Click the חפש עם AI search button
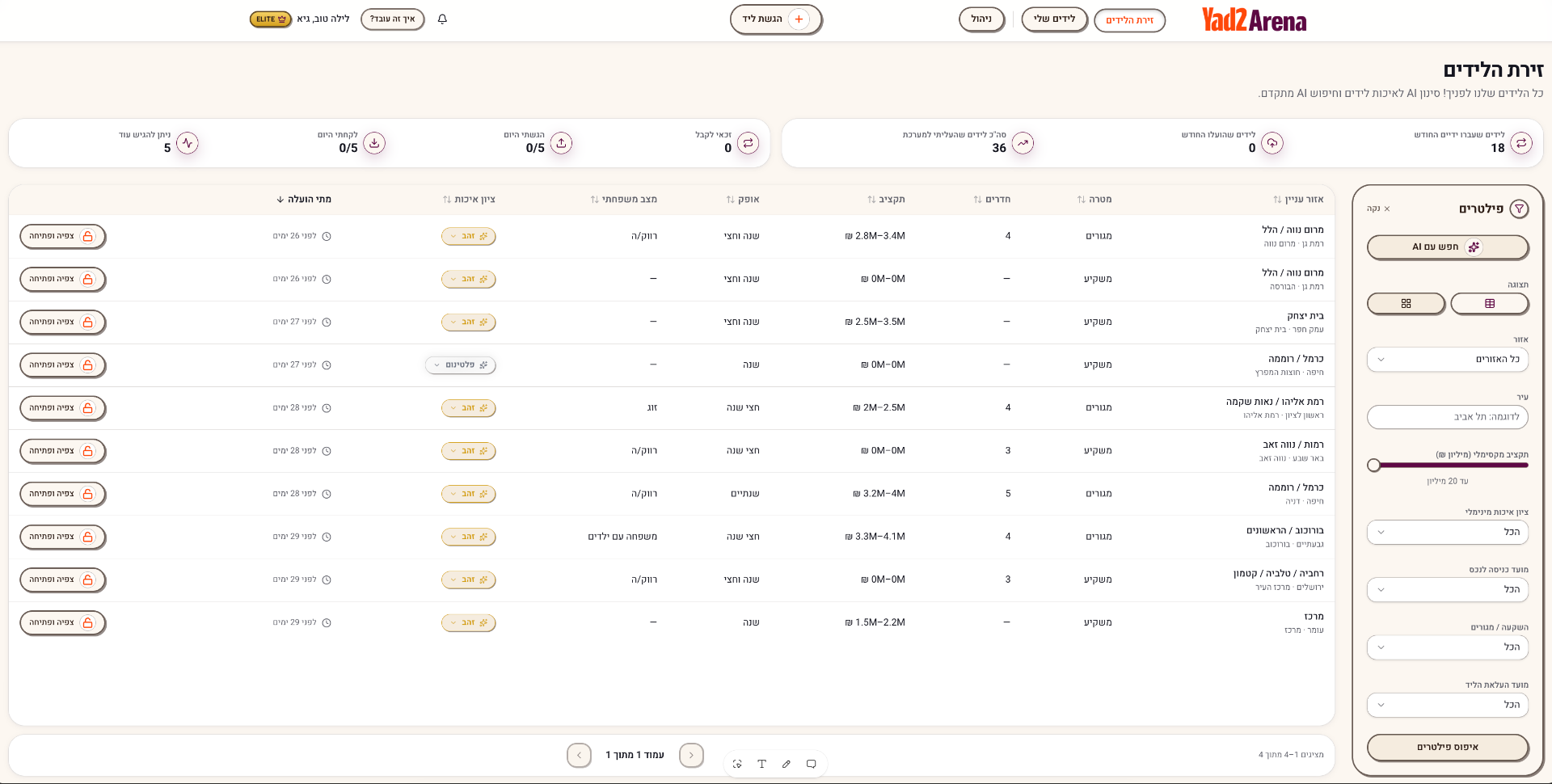1552x784 pixels. coord(1447,247)
